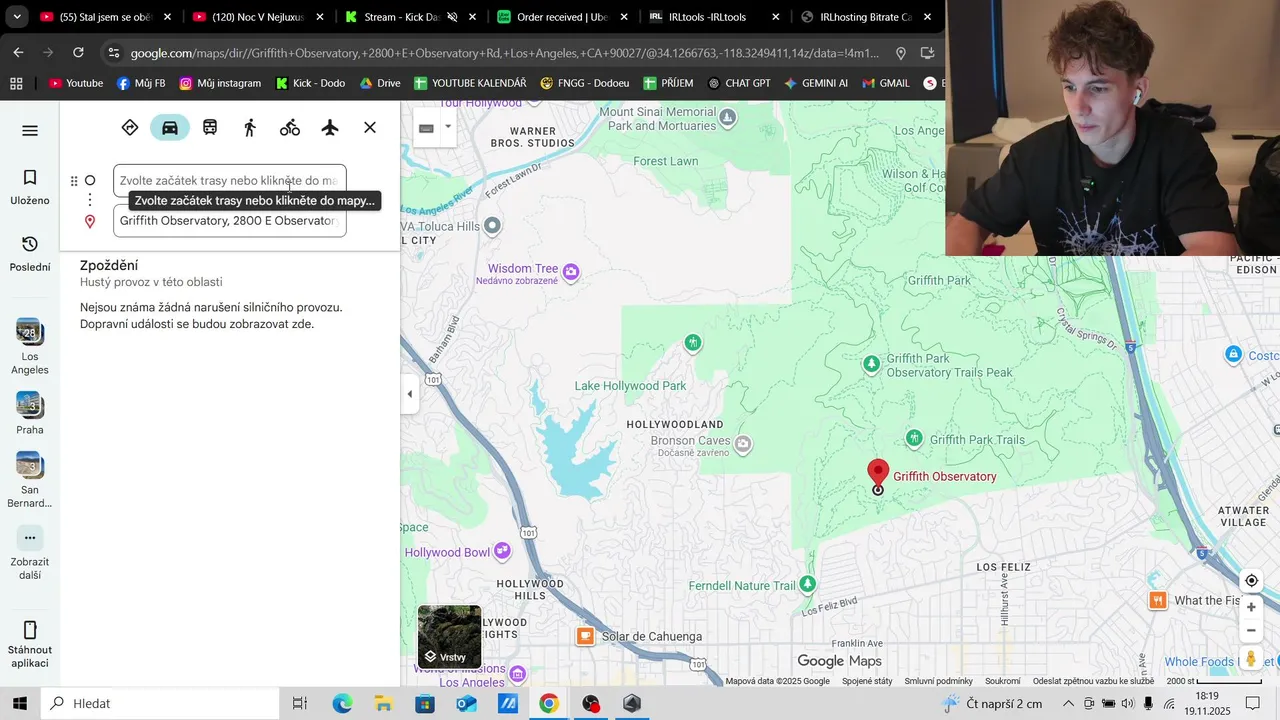
Task: Click the Ferndell Nature Trail marker
Action: click(x=808, y=584)
